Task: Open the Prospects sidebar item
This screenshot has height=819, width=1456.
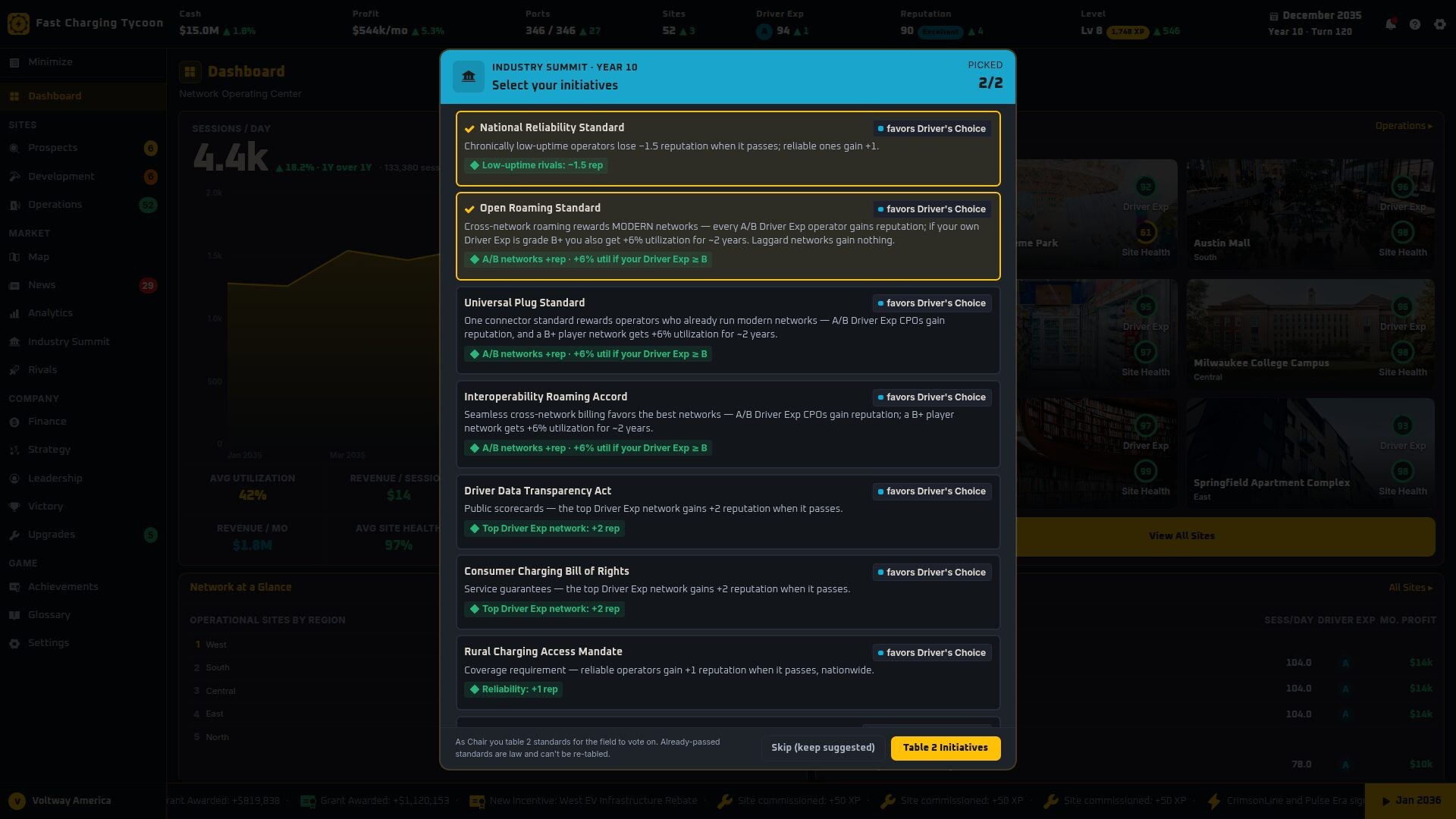Action: click(x=83, y=148)
